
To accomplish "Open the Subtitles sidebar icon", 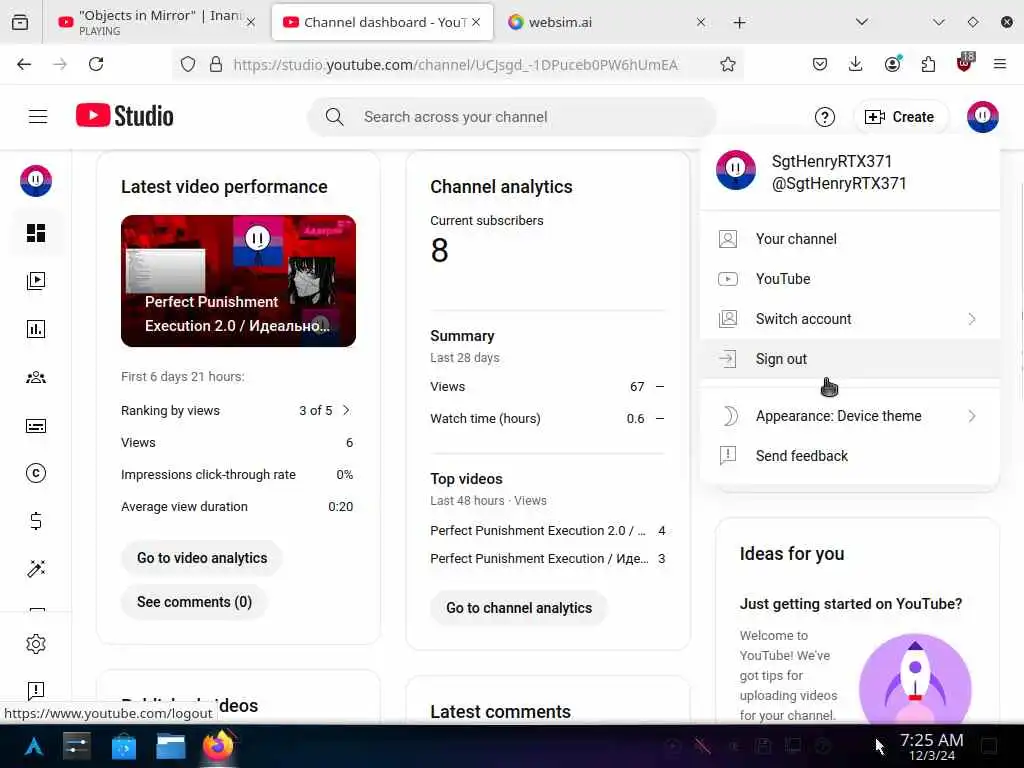I will tap(36, 426).
